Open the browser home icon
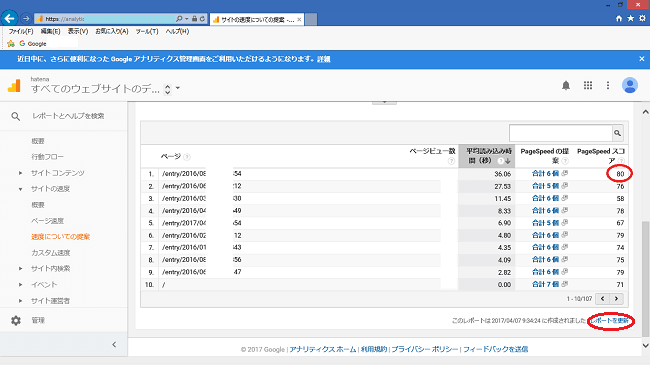Image resolution: width=650 pixels, height=365 pixels. point(619,18)
